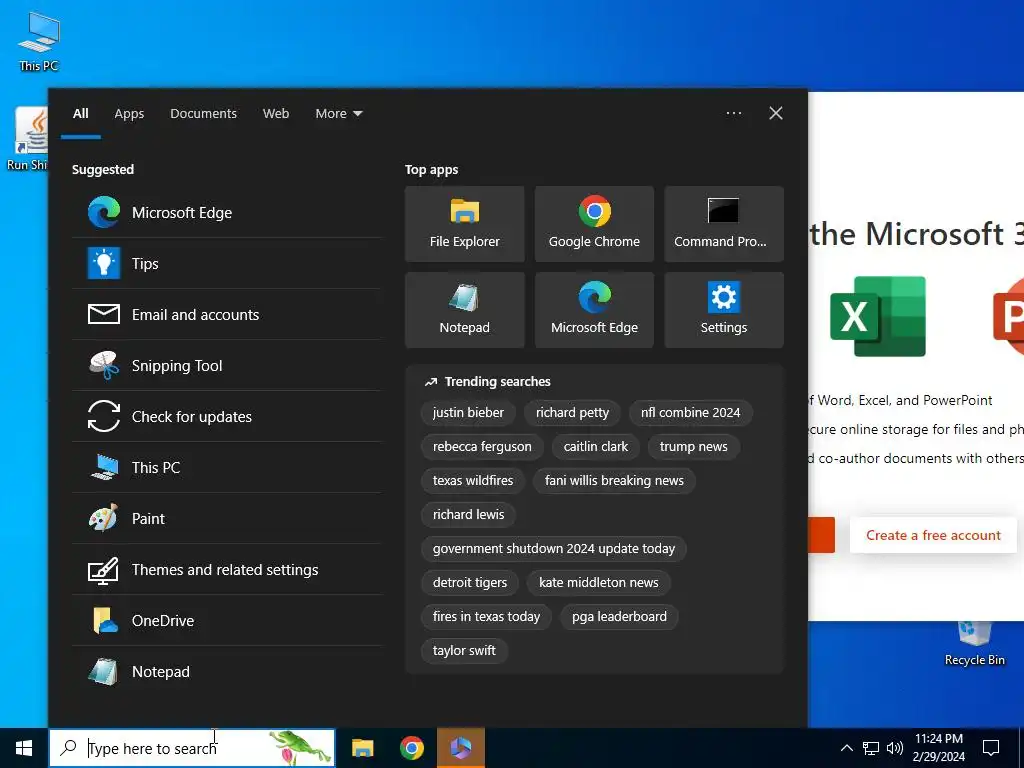Search fani willis breaking news
Viewport: 1024px width, 768px height.
coord(615,481)
